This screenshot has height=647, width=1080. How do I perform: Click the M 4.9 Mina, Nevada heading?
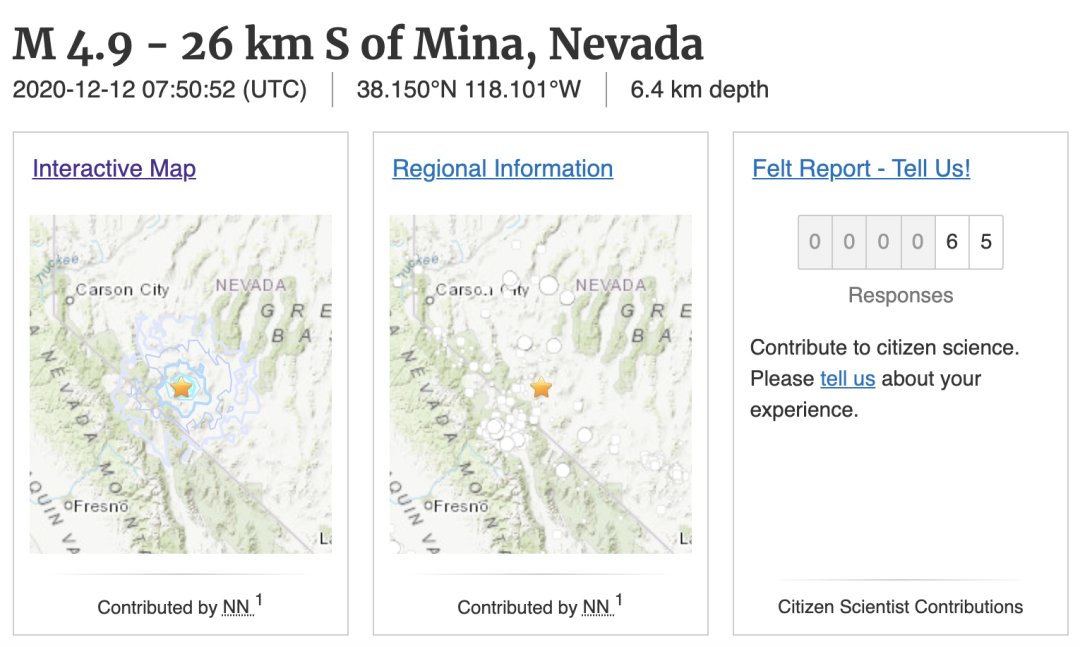pos(358,44)
